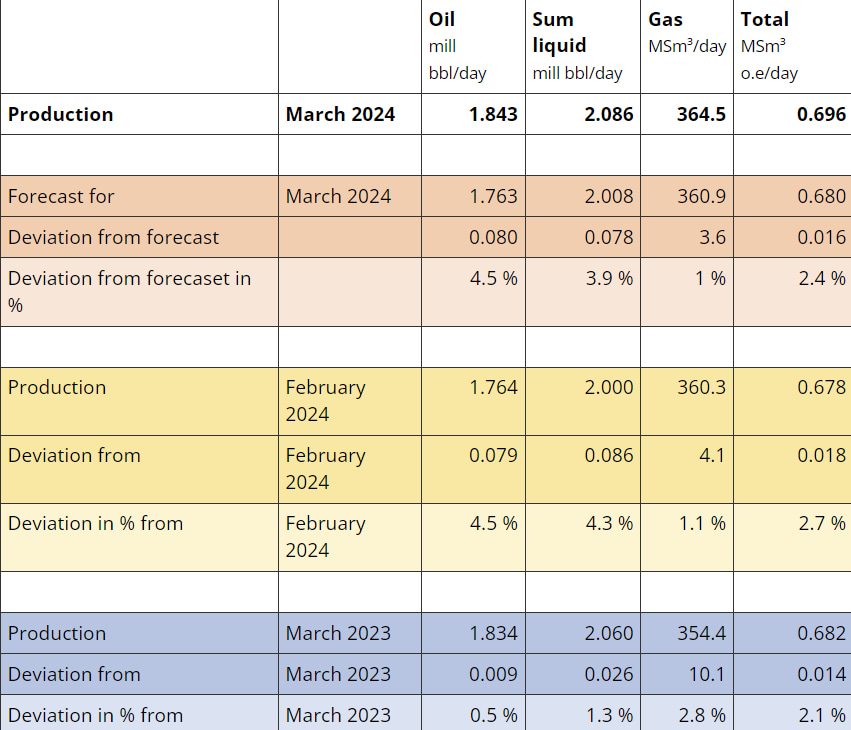Screen dimensions: 851x730
Task: Click the bold March 2024 date cell
Action: [x=340, y=114]
